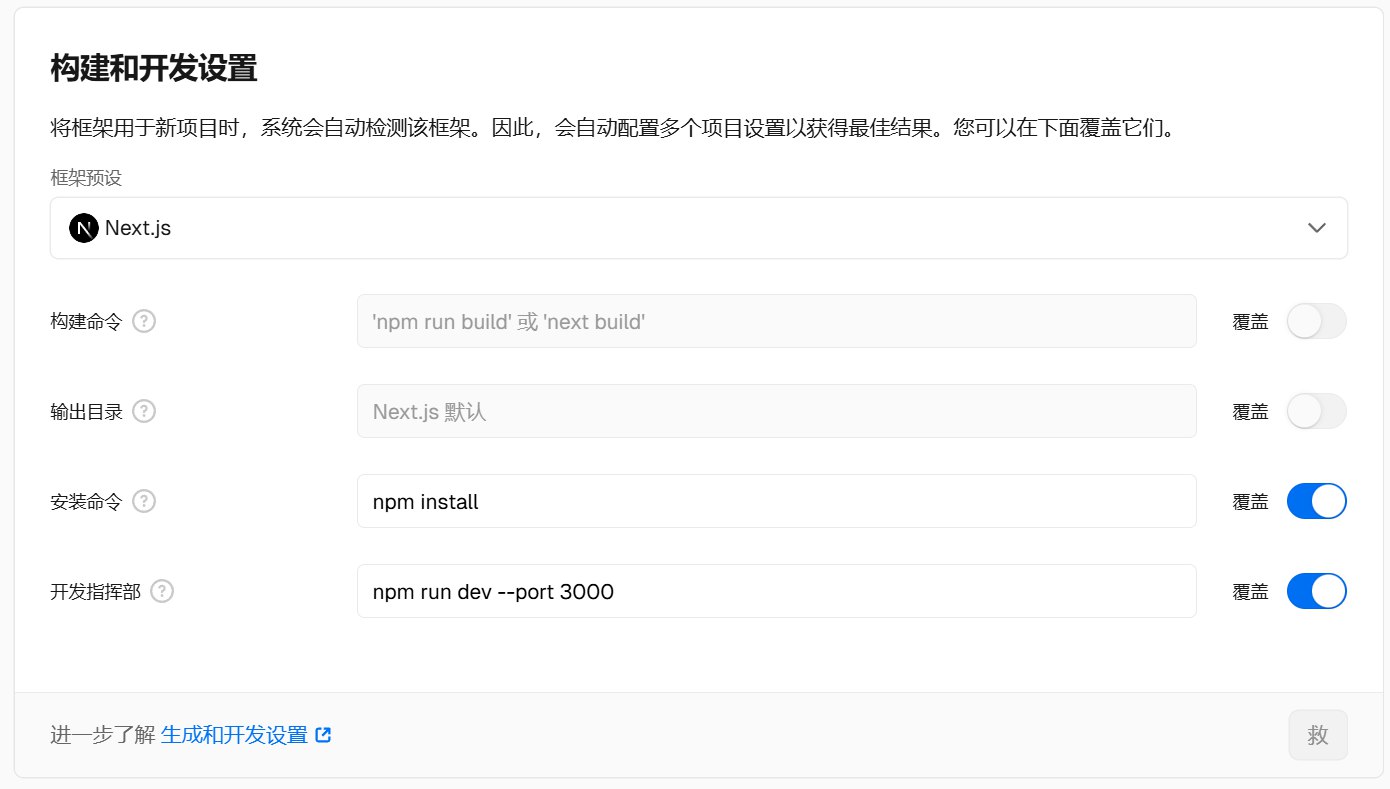This screenshot has height=789, width=1390.
Task: Click the 开发指挥部 label text
Action: coord(95,592)
